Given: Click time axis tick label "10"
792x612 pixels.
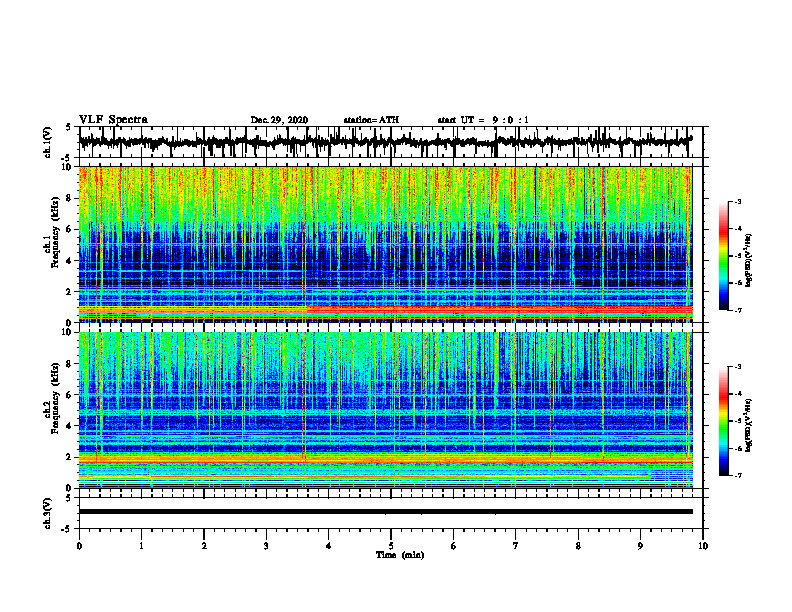Looking at the screenshot, I should 703,546.
